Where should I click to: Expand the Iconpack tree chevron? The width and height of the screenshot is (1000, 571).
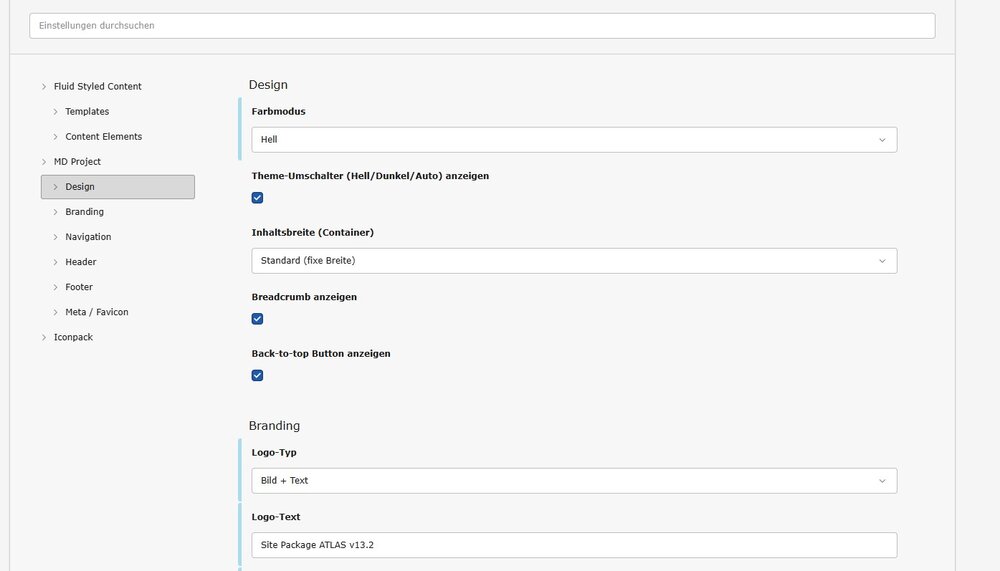(x=44, y=338)
